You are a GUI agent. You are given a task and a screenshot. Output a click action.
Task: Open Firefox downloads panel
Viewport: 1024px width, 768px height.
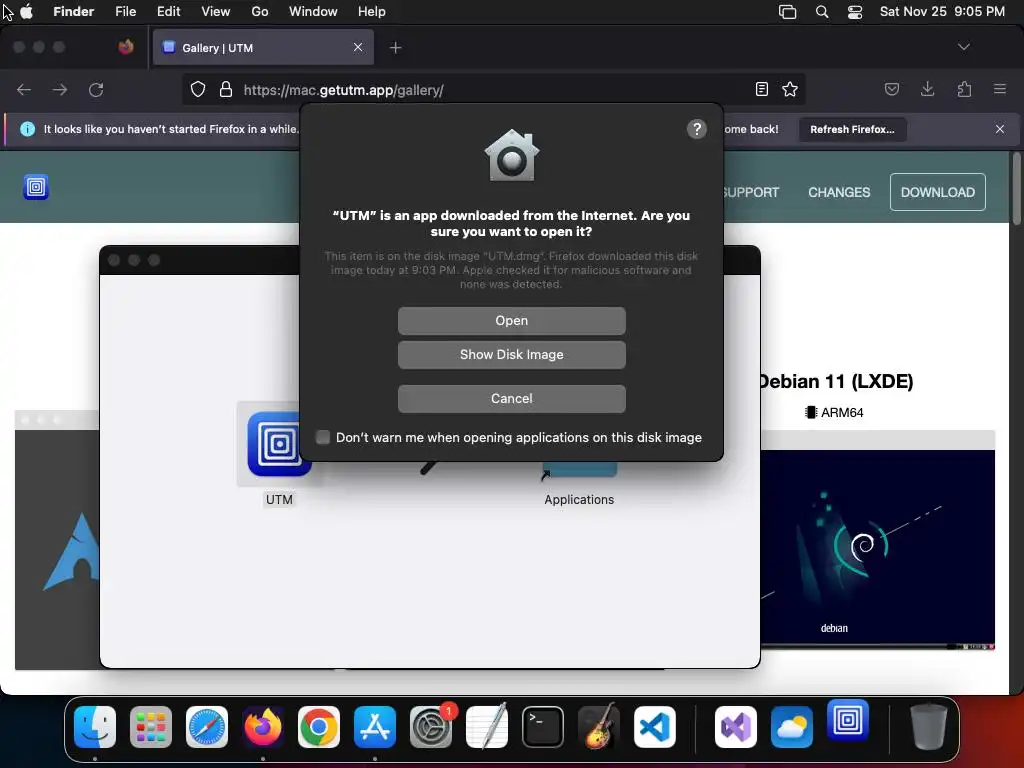click(x=927, y=89)
